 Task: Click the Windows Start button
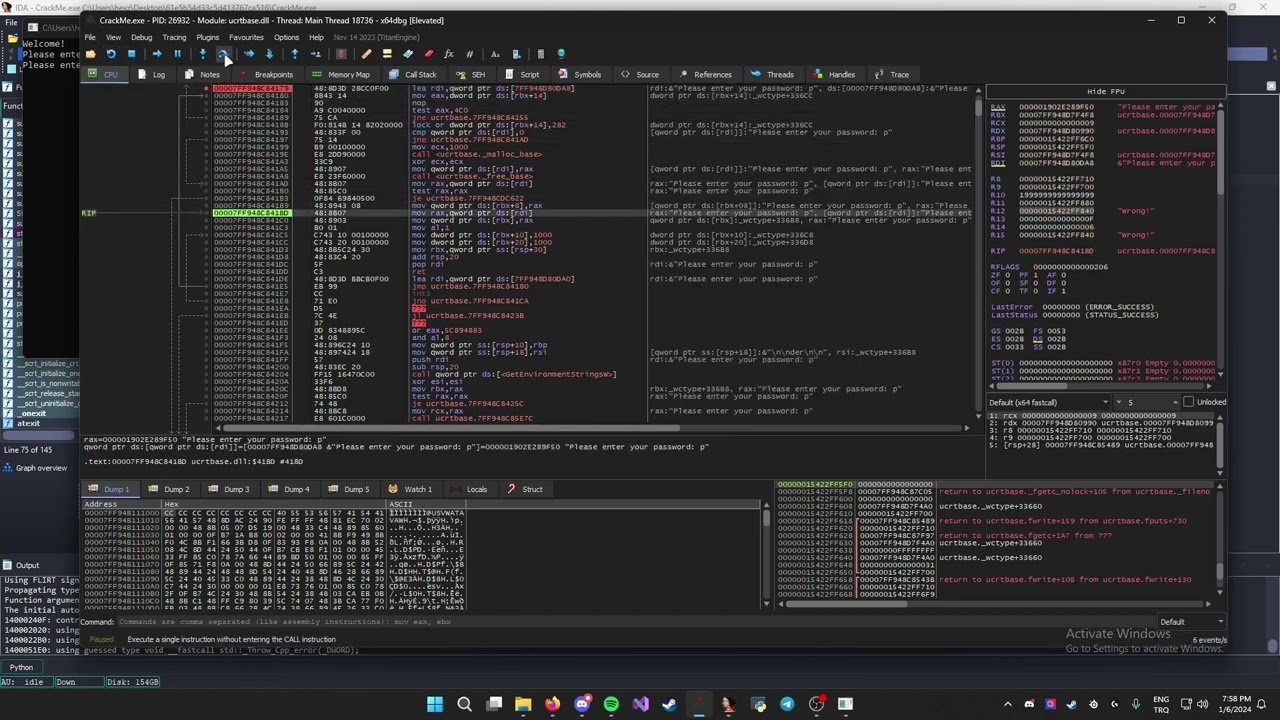pos(435,704)
